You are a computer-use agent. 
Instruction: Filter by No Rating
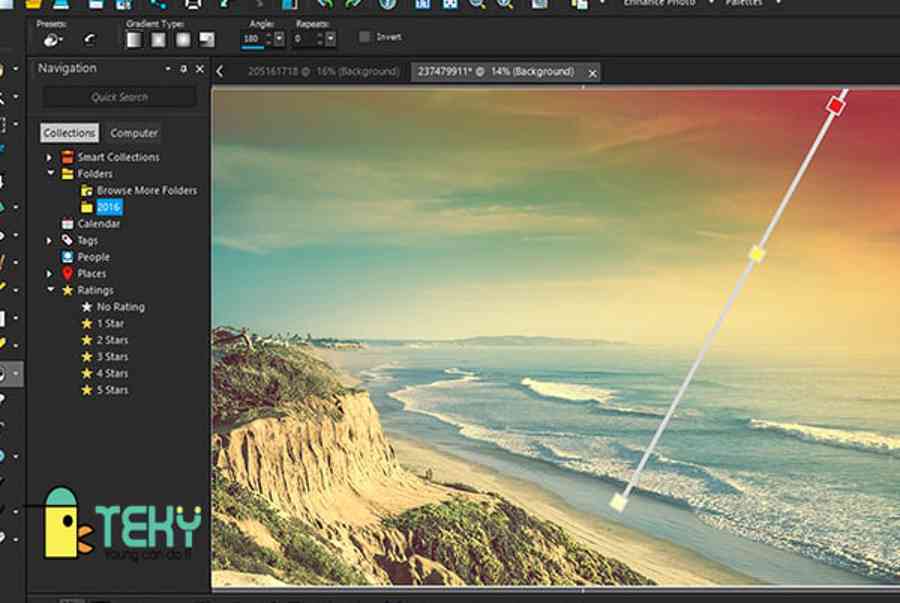[121, 307]
